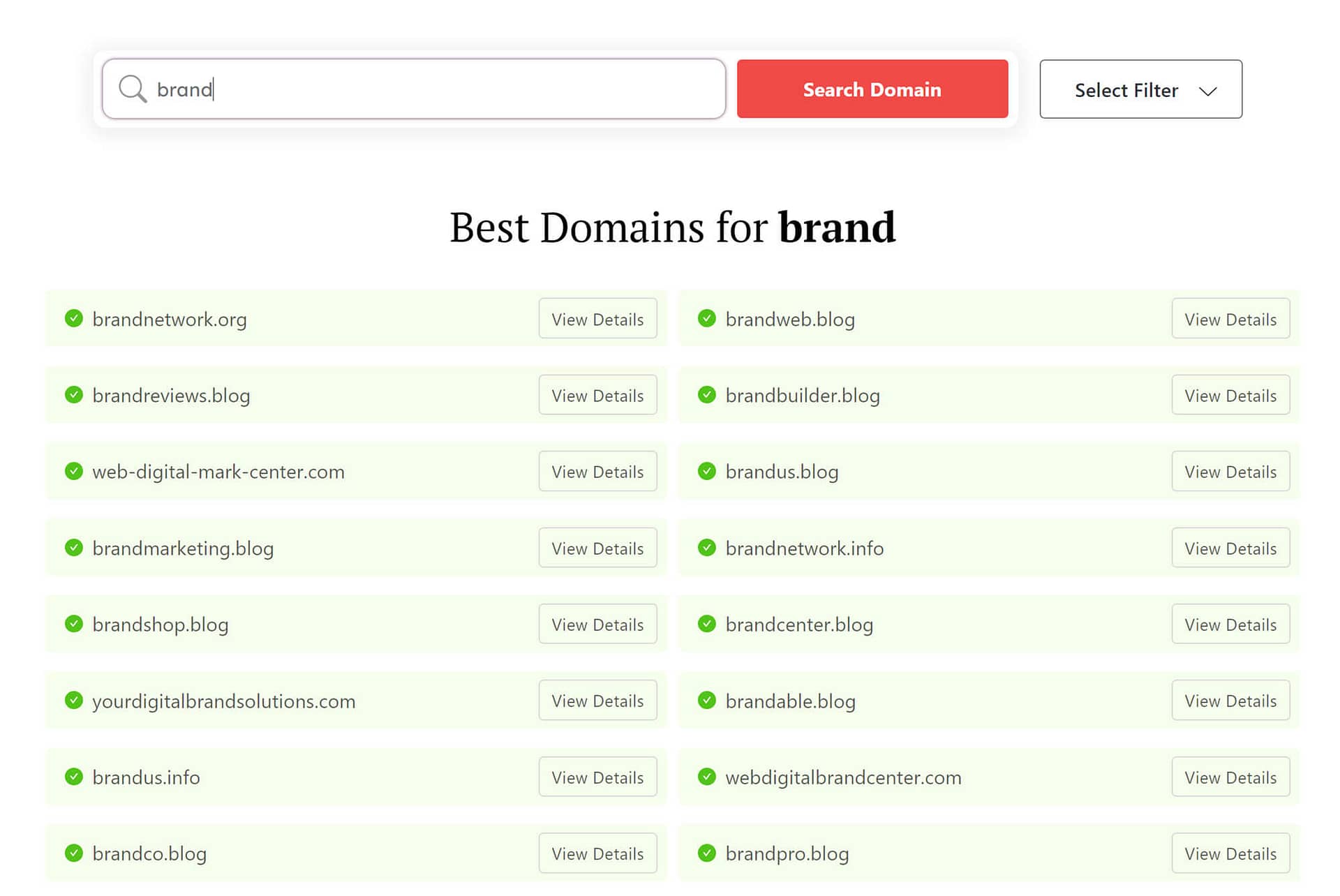Click the green checkmark icon for brandshop.blog

click(x=73, y=623)
